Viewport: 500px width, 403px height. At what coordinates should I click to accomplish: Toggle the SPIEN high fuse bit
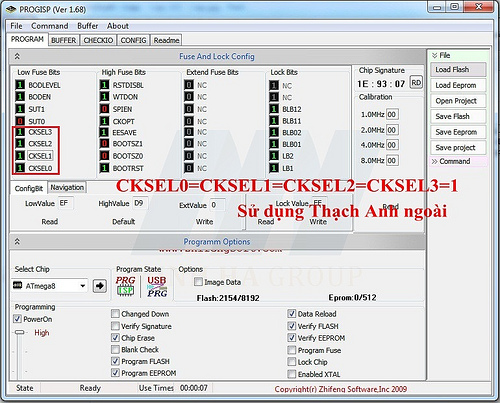pos(105,109)
